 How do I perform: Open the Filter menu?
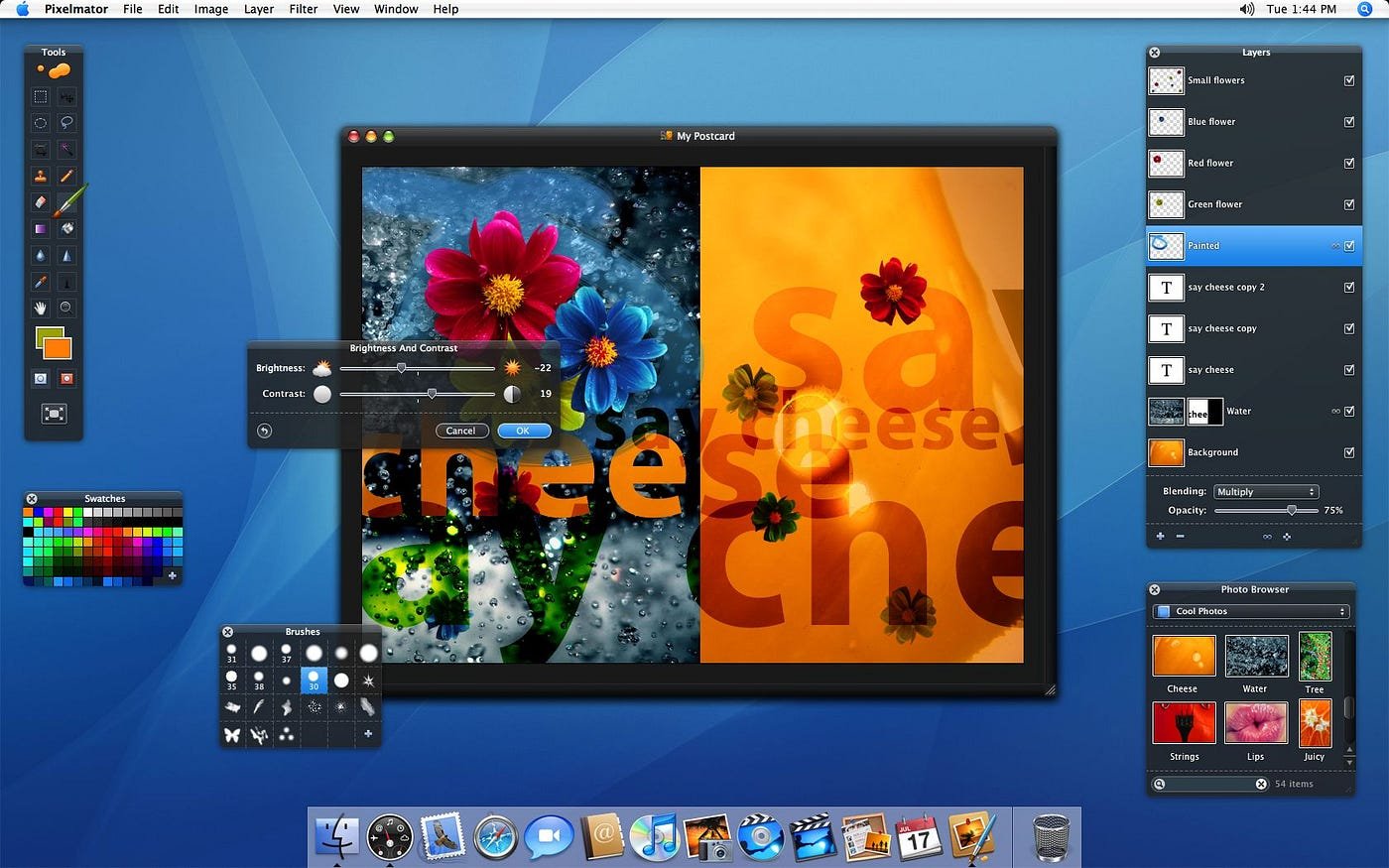pyautogui.click(x=304, y=9)
